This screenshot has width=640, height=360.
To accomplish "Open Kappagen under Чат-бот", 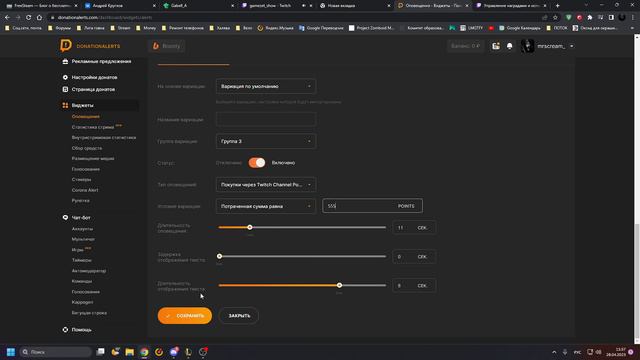I will click(82, 302).
